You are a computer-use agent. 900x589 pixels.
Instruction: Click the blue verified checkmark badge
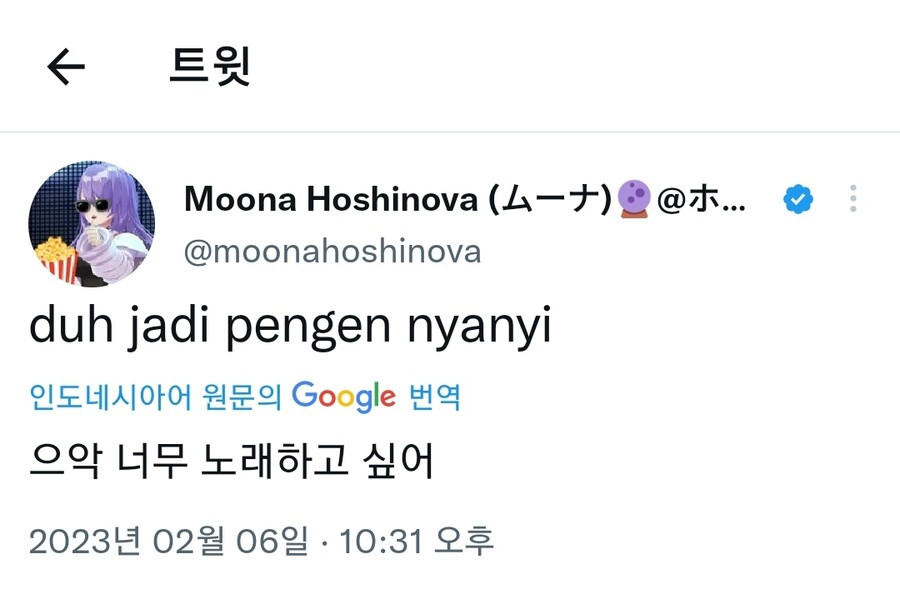click(797, 199)
